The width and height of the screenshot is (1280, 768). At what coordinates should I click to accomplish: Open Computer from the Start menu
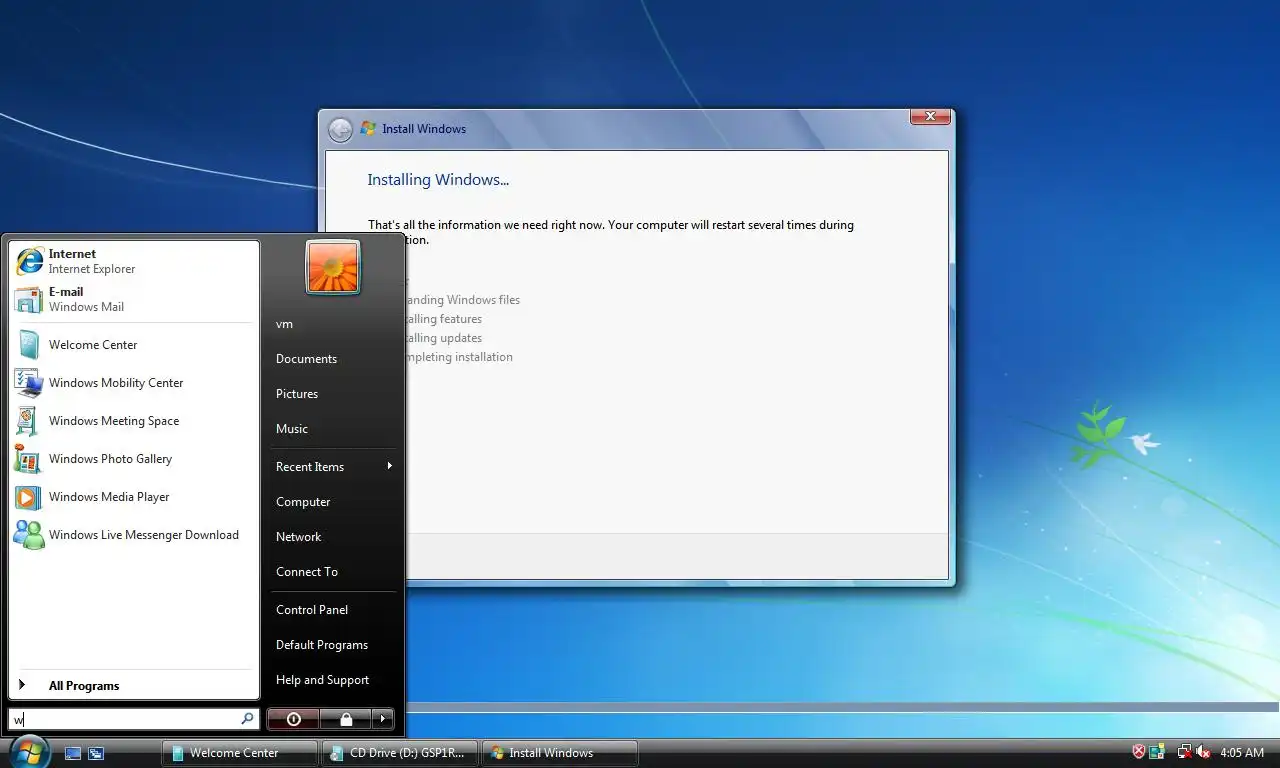point(332,502)
